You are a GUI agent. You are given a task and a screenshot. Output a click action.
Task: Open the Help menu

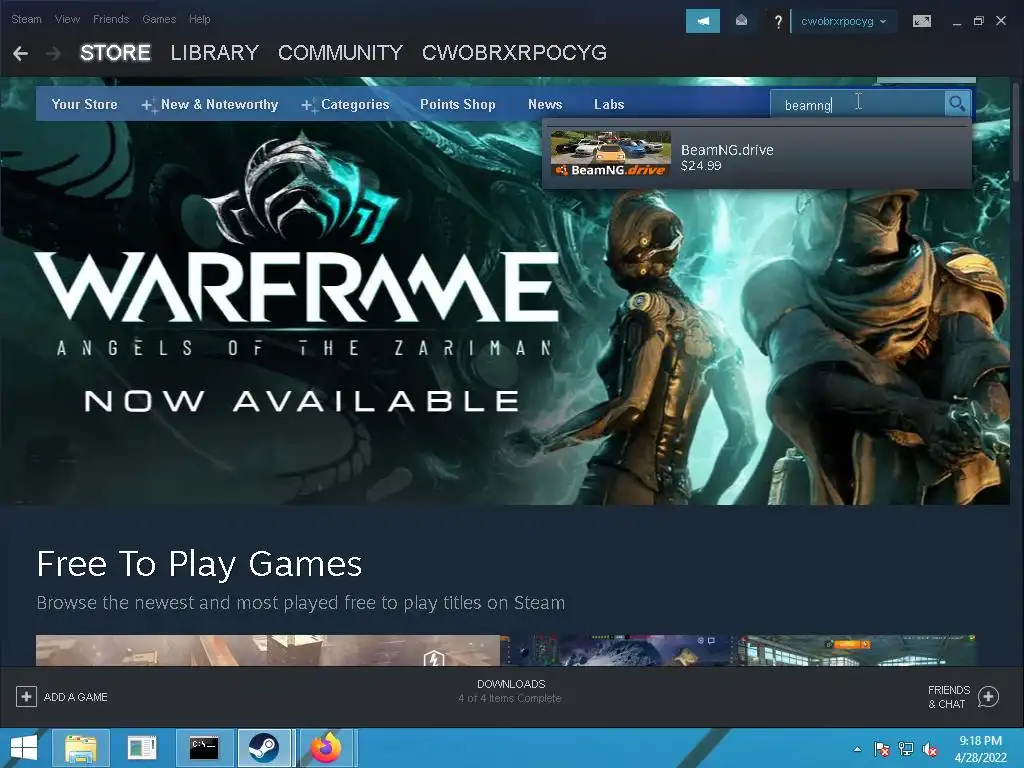point(200,19)
